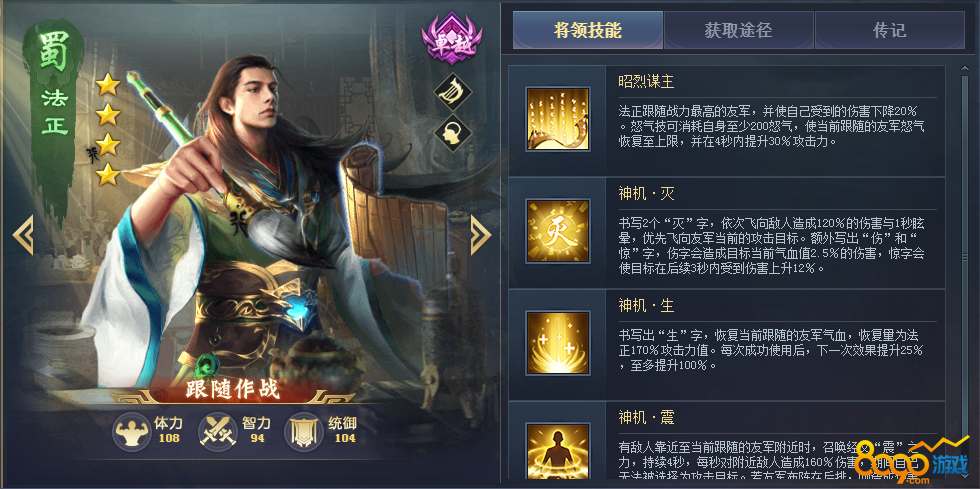Click the purple 卓越 rank badge

452,41
